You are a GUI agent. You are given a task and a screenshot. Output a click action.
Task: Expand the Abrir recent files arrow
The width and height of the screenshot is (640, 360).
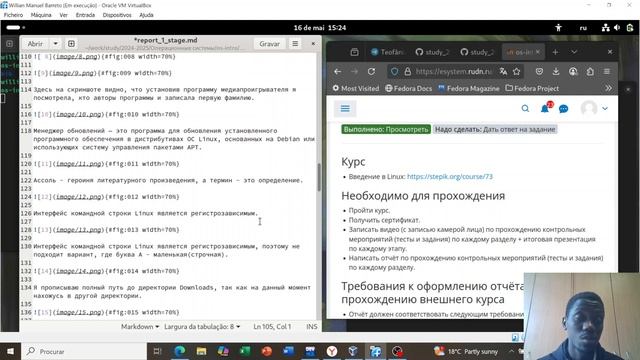[x=55, y=44]
